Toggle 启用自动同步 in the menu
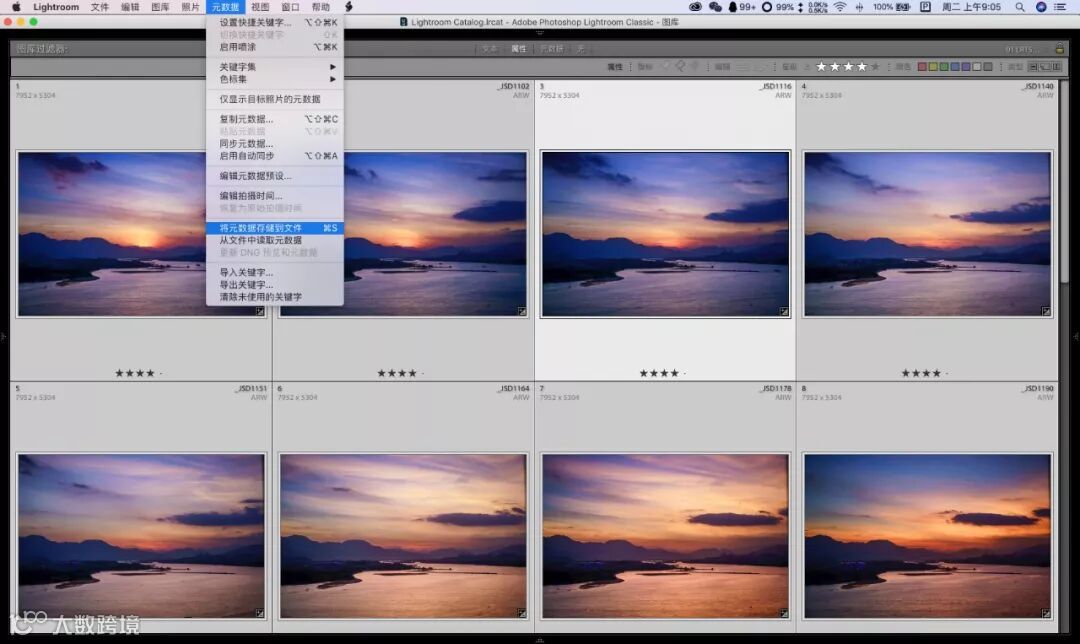The width and height of the screenshot is (1080, 644). [x=247, y=156]
